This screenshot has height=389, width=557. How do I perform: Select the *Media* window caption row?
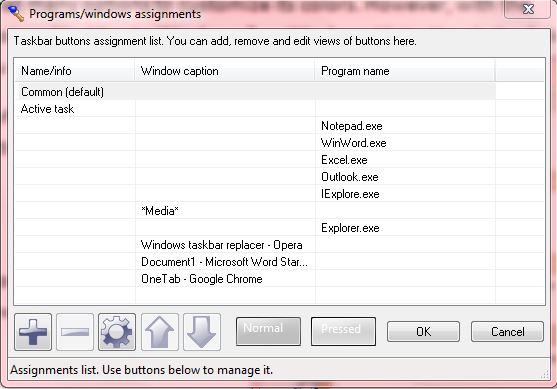pyautogui.click(x=255, y=211)
